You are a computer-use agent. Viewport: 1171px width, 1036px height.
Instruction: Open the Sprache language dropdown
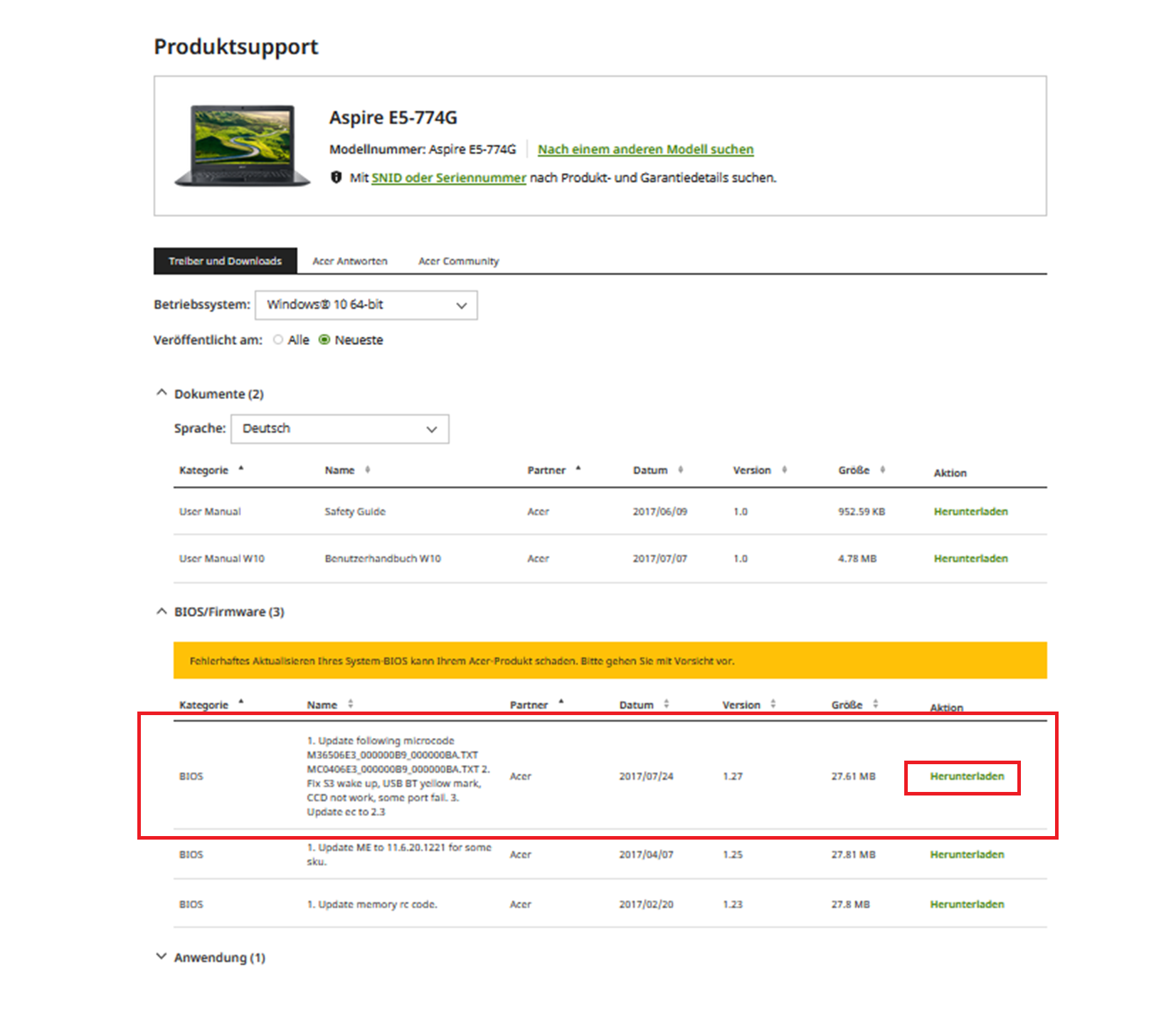[340, 429]
